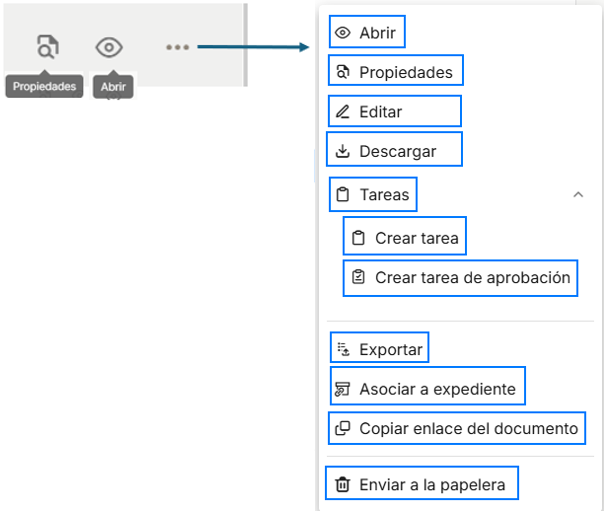This screenshot has width=604, height=511.
Task: Click the pencil icon next to Editar
Action: [x=342, y=112]
